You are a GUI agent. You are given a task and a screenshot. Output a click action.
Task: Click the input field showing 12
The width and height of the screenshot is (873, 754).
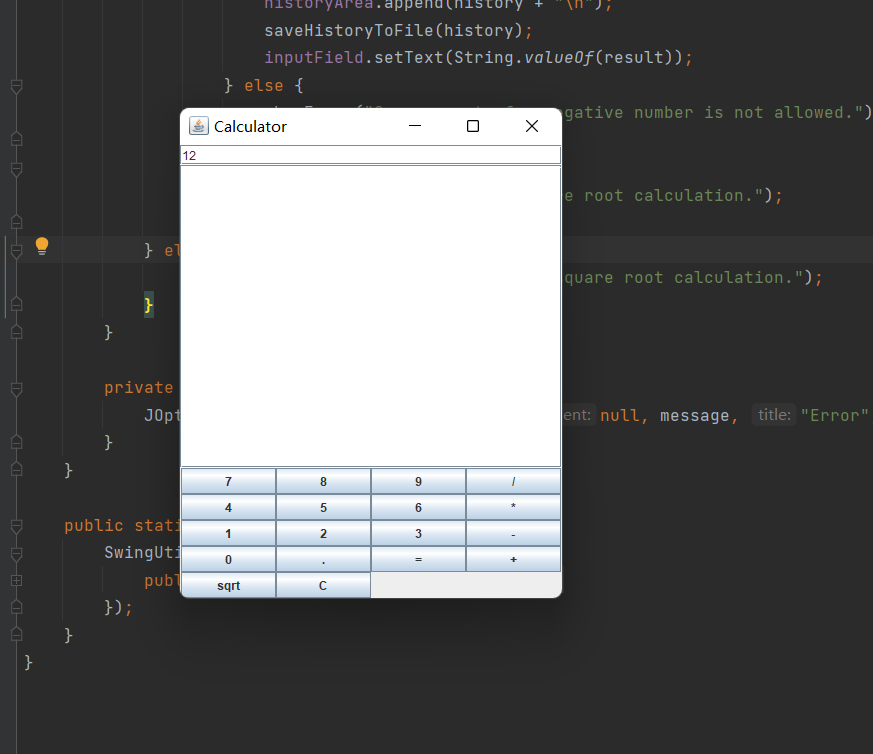tap(371, 155)
